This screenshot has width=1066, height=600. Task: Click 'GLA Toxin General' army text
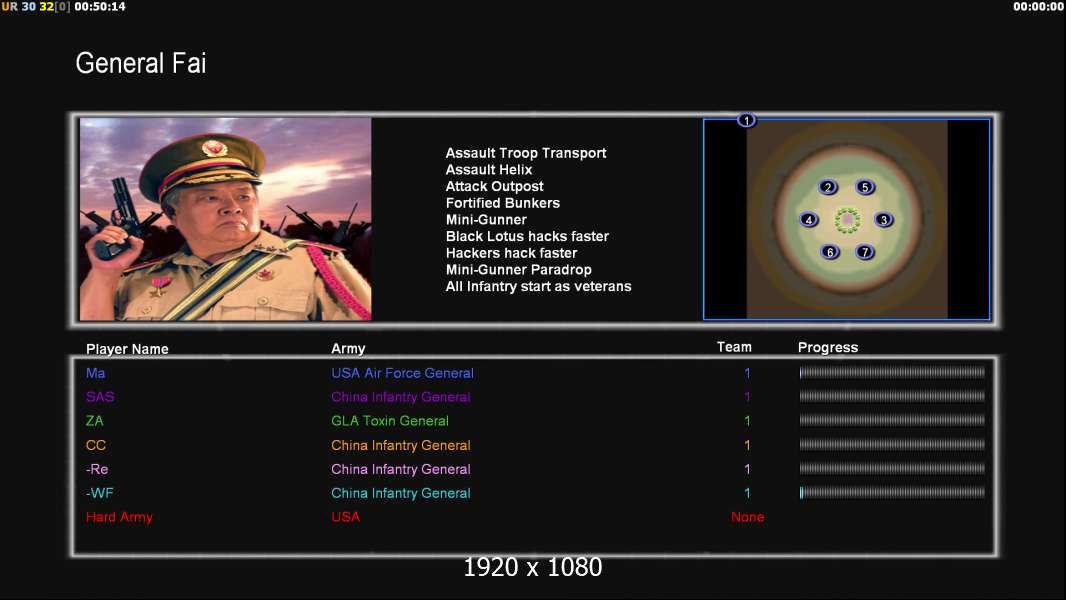pyautogui.click(x=390, y=421)
